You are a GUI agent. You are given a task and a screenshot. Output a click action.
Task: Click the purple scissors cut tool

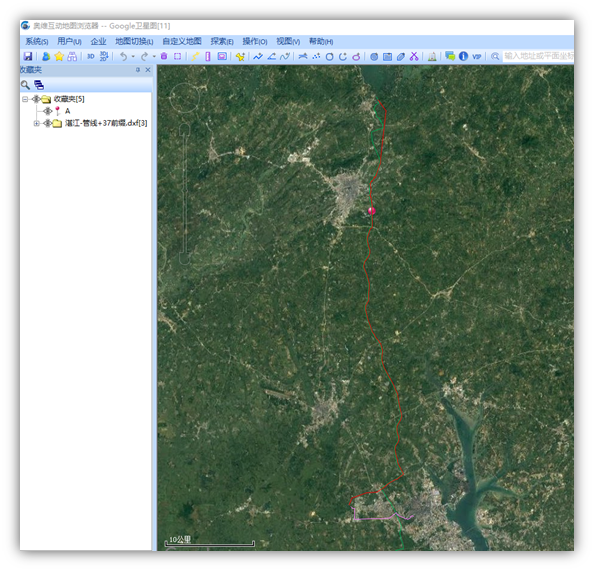(414, 56)
